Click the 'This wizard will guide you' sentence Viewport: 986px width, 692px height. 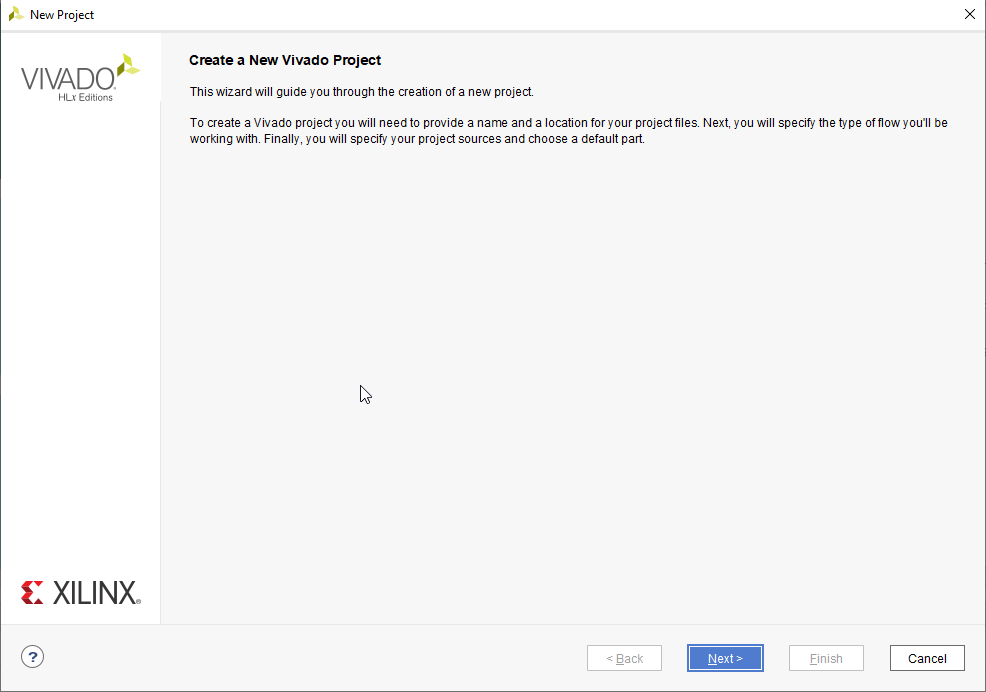click(x=362, y=92)
